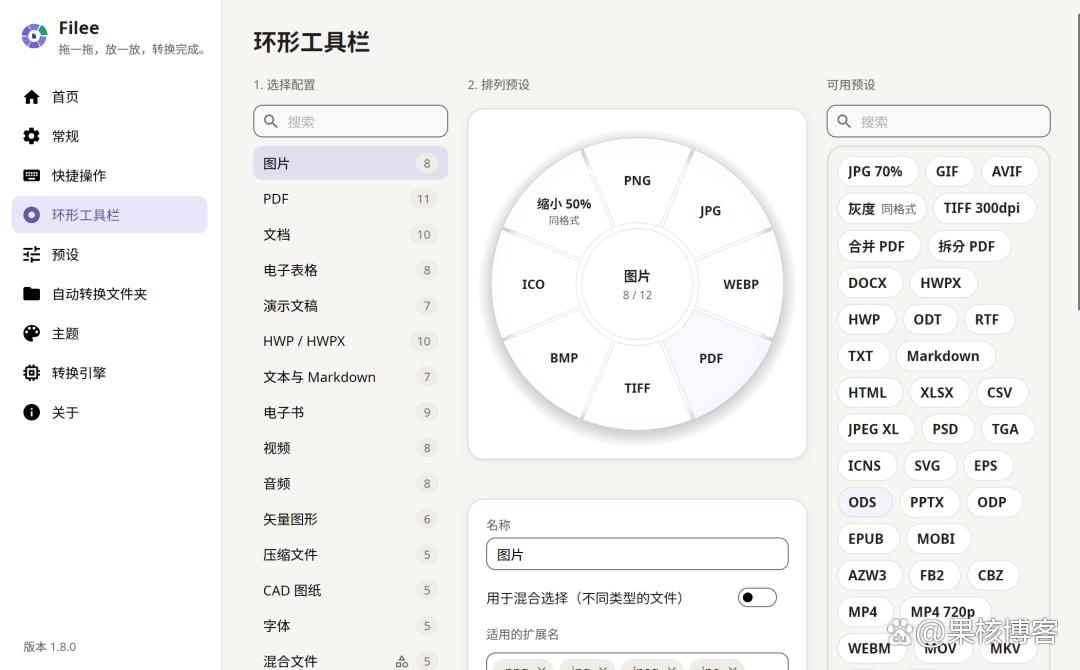This screenshot has width=1080, height=670.
Task: Focus the 选择配置 search box
Action: (351, 121)
